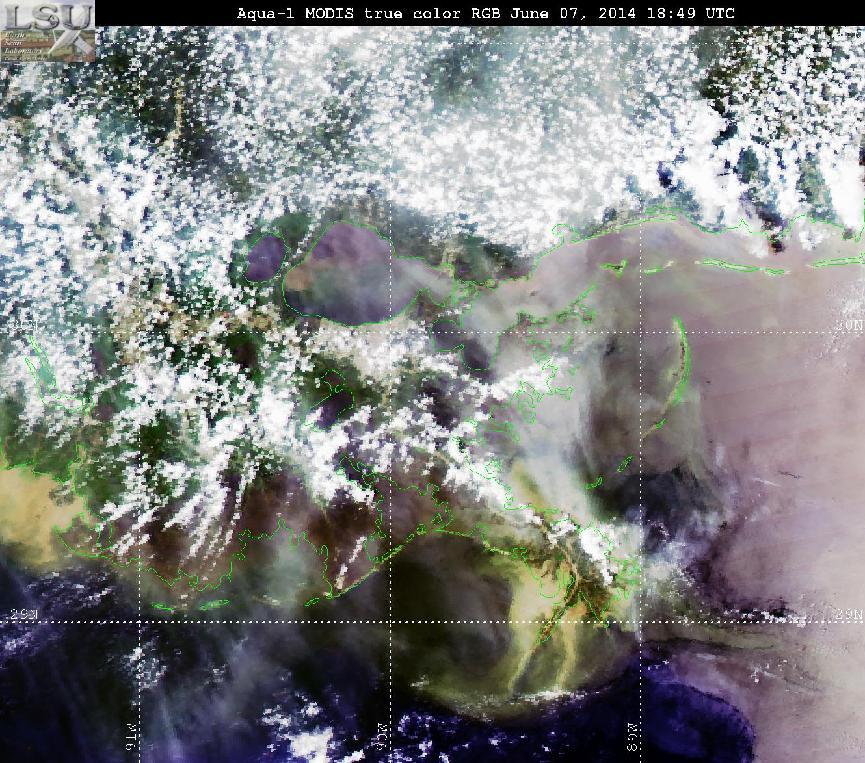This screenshot has height=763, width=865.
Task: Click grid intersection of 29N and 90W
Action: [x=391, y=621]
